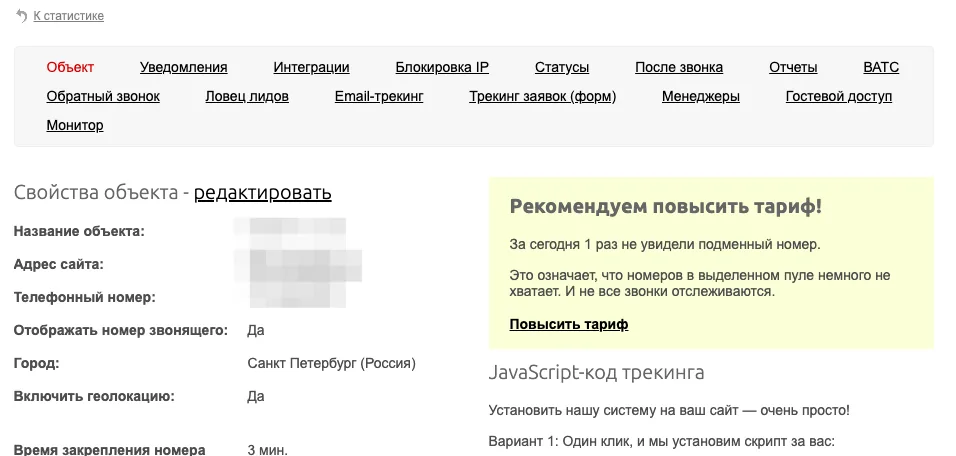Open the Статусы tab
The width and height of the screenshot is (956, 456).
pyautogui.click(x=562, y=67)
